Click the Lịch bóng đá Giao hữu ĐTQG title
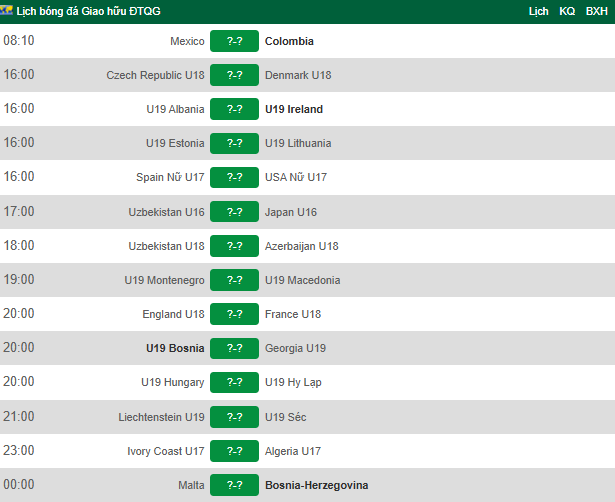The height and width of the screenshot is (502, 615). [90, 11]
